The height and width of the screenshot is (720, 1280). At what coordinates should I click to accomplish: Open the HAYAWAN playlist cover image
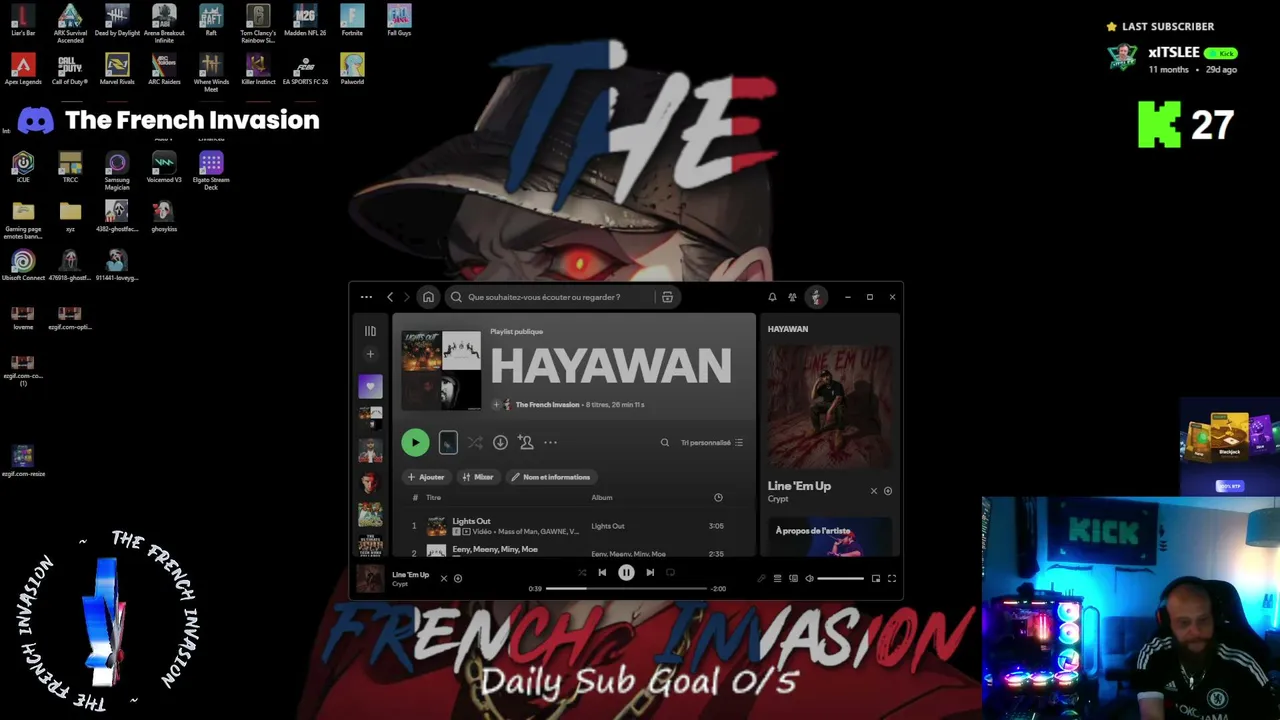441,370
